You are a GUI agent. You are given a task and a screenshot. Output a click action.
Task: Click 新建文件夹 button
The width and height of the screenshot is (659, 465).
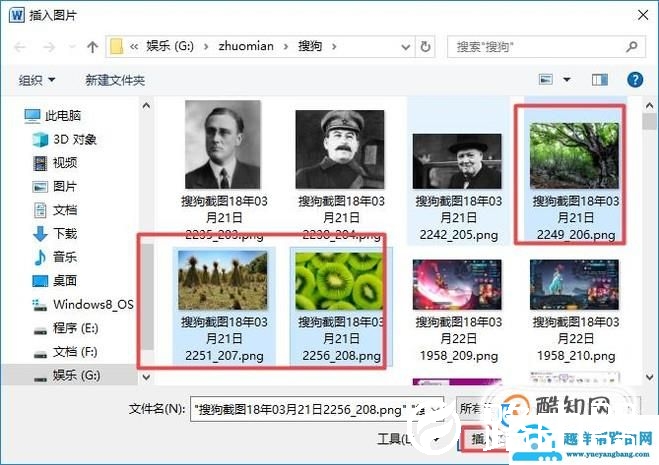[x=115, y=80]
